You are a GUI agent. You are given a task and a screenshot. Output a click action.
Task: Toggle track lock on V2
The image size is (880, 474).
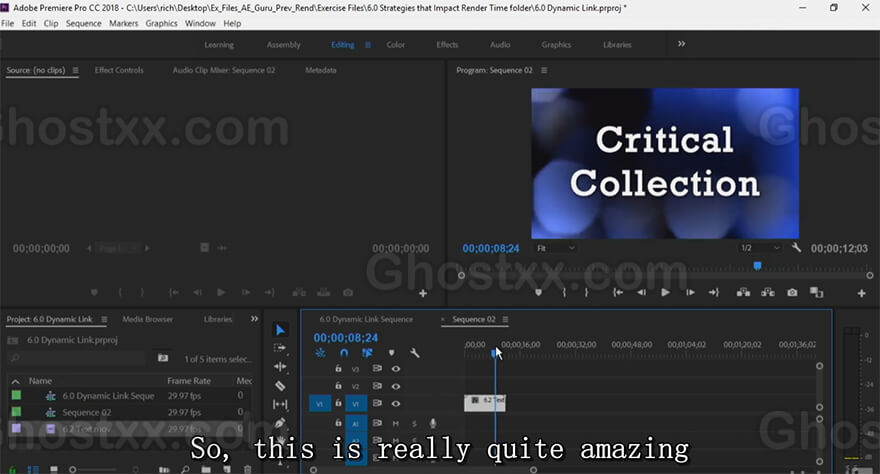click(338, 385)
